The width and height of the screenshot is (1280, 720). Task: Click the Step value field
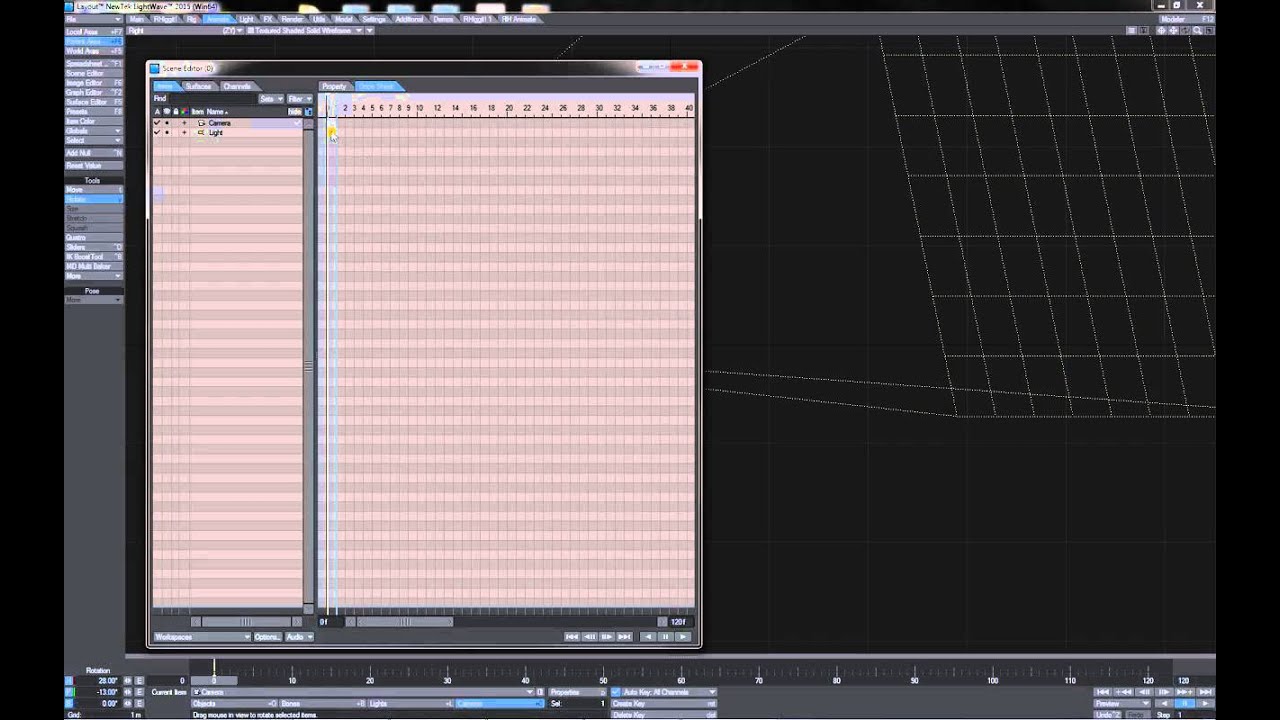(1197, 715)
